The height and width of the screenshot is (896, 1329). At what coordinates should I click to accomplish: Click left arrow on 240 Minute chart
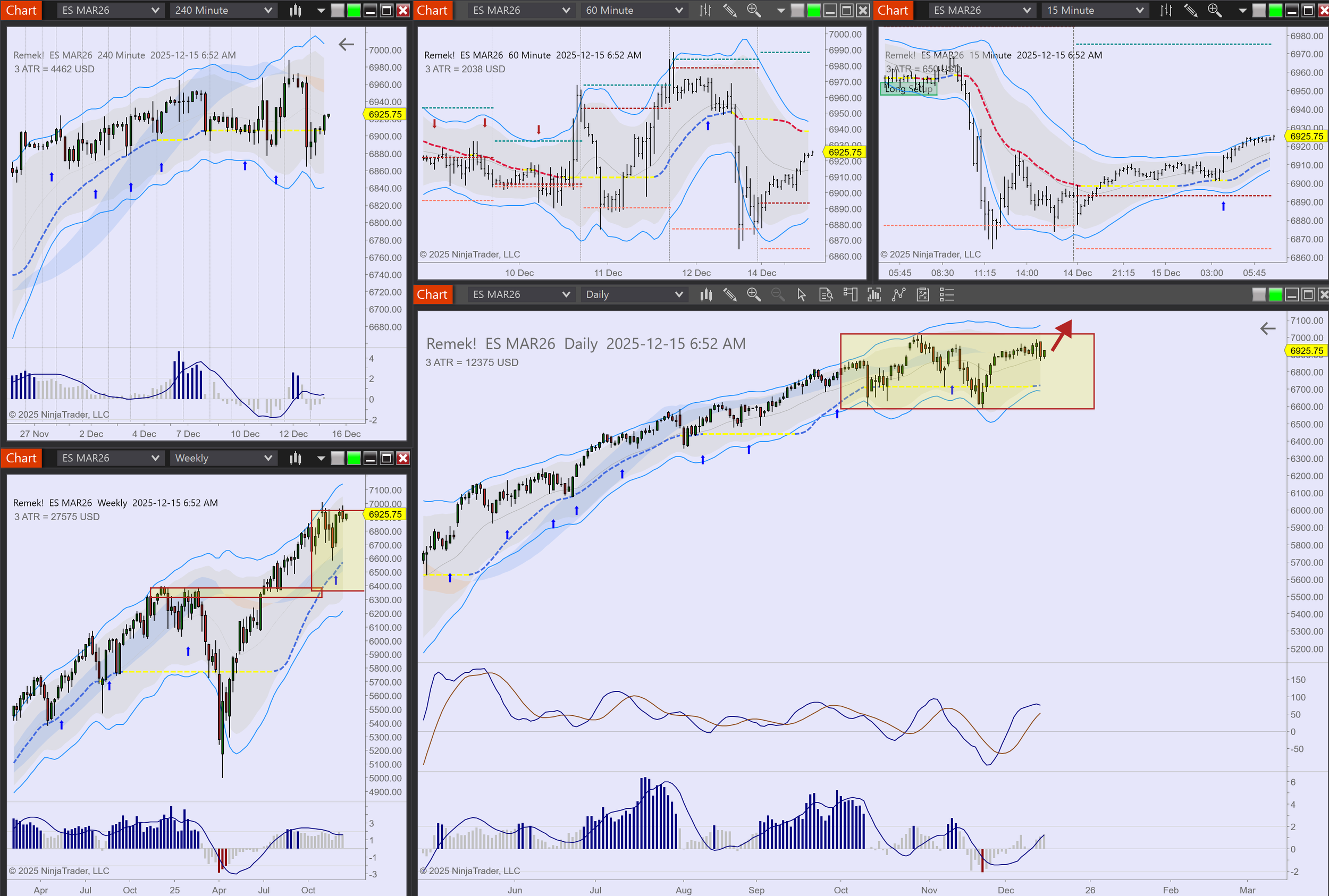click(x=347, y=45)
